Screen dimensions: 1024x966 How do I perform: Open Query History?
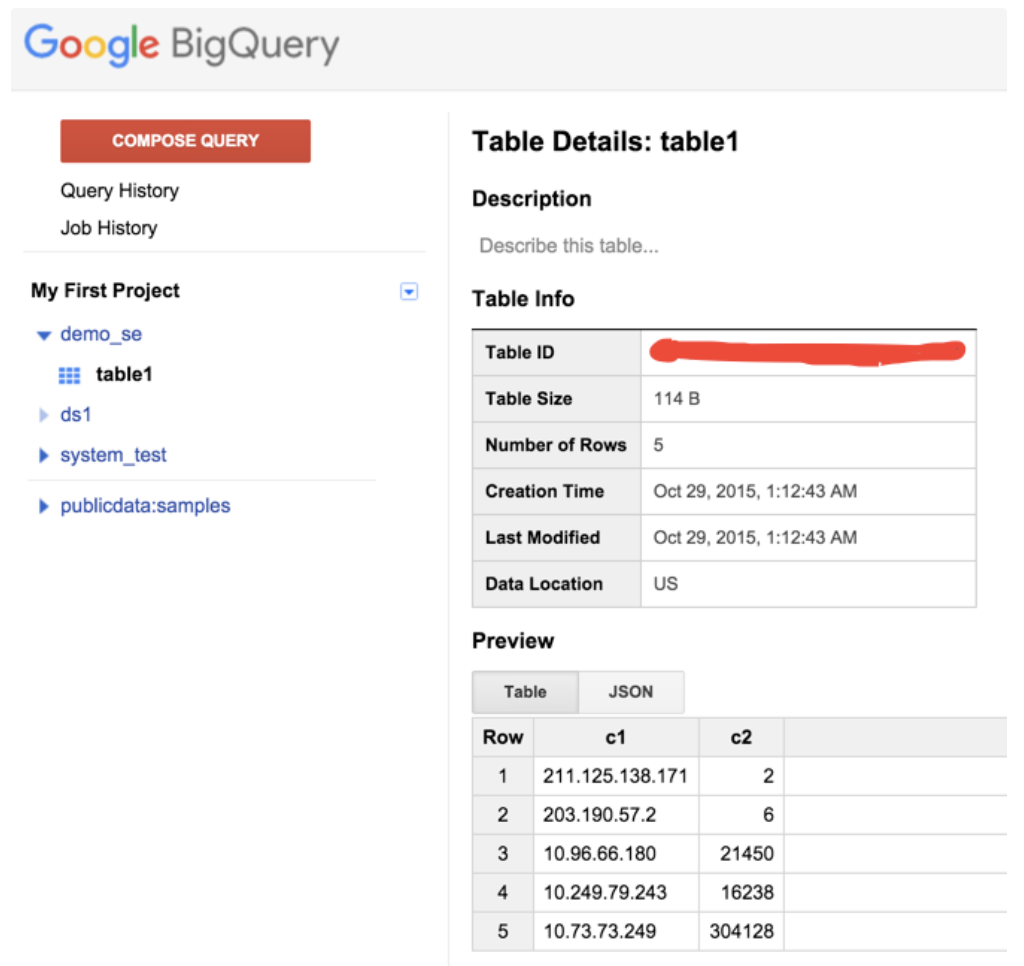pyautogui.click(x=119, y=191)
